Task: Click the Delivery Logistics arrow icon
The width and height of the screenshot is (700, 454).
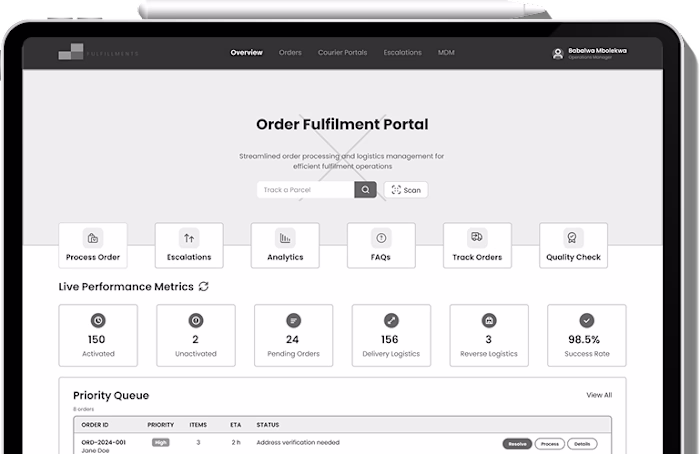Action: click(391, 320)
